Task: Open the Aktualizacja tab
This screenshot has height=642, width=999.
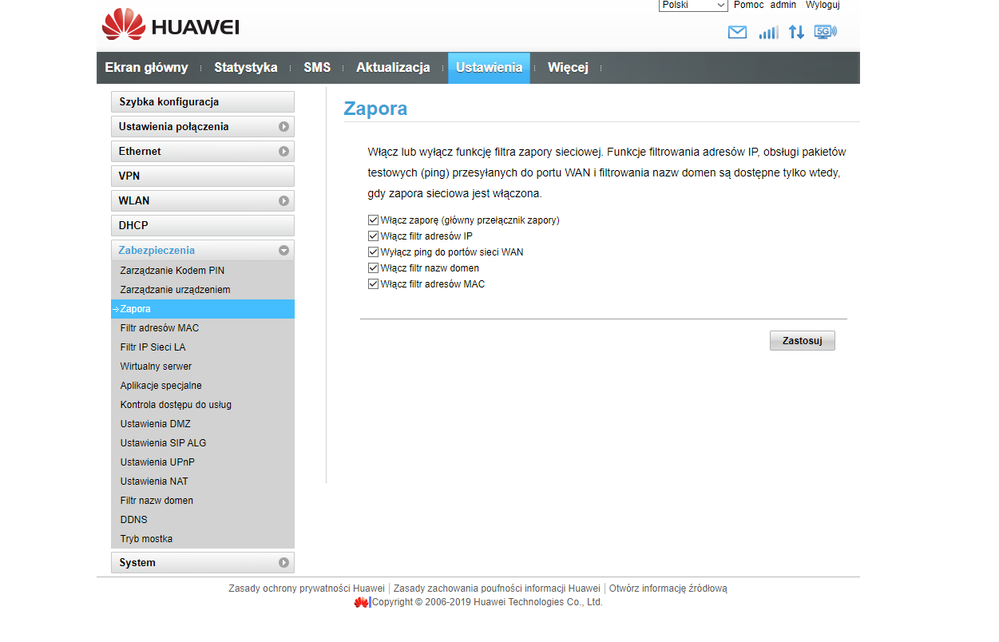Action: 392,68
